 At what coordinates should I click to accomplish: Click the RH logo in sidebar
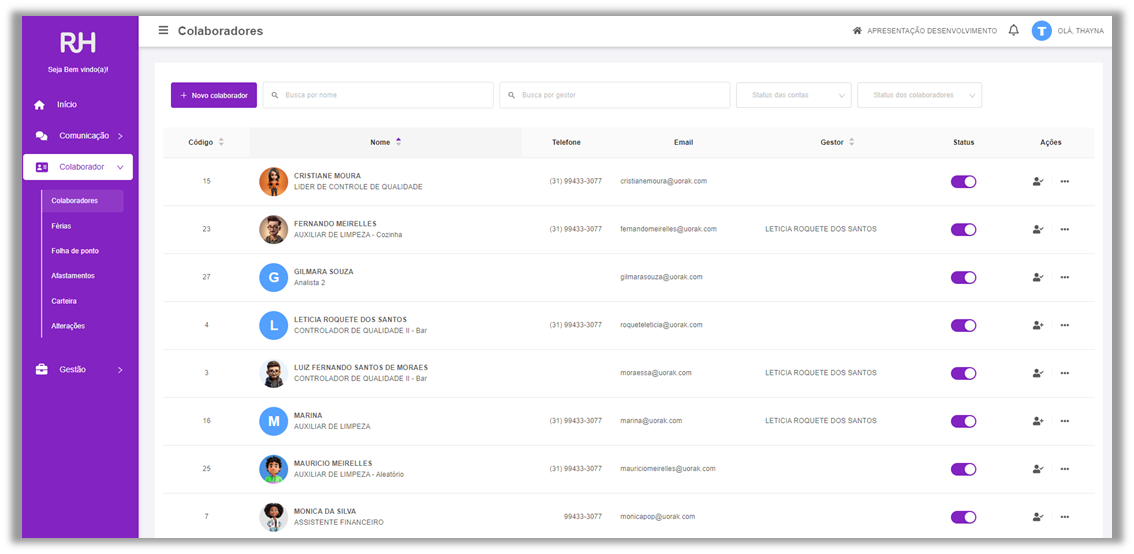pos(78,43)
